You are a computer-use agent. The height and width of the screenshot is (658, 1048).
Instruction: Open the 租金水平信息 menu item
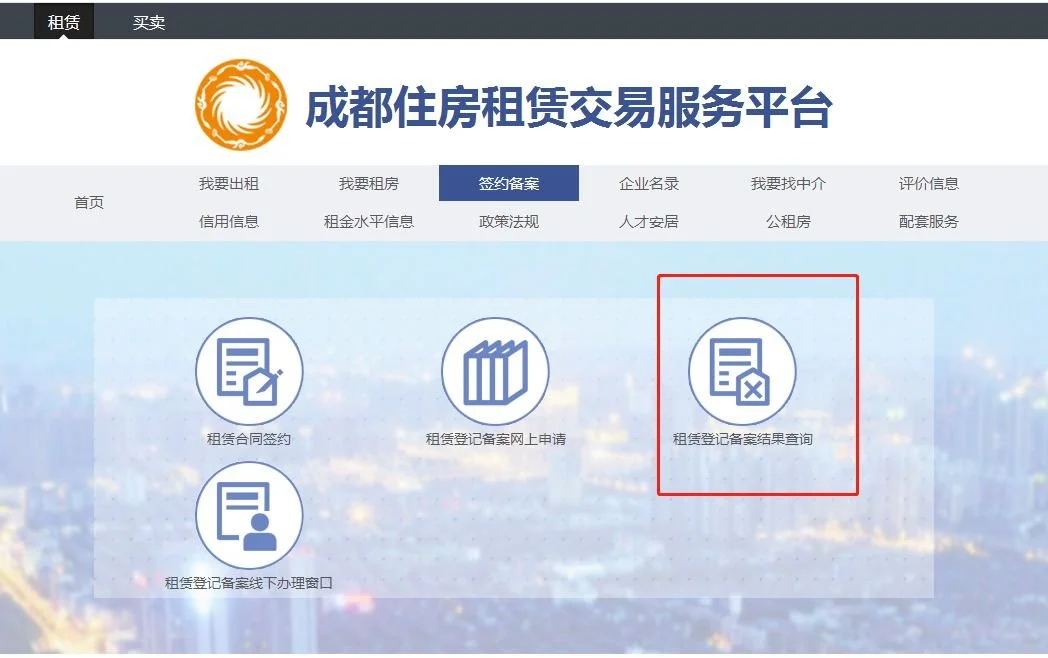pyautogui.click(x=368, y=221)
